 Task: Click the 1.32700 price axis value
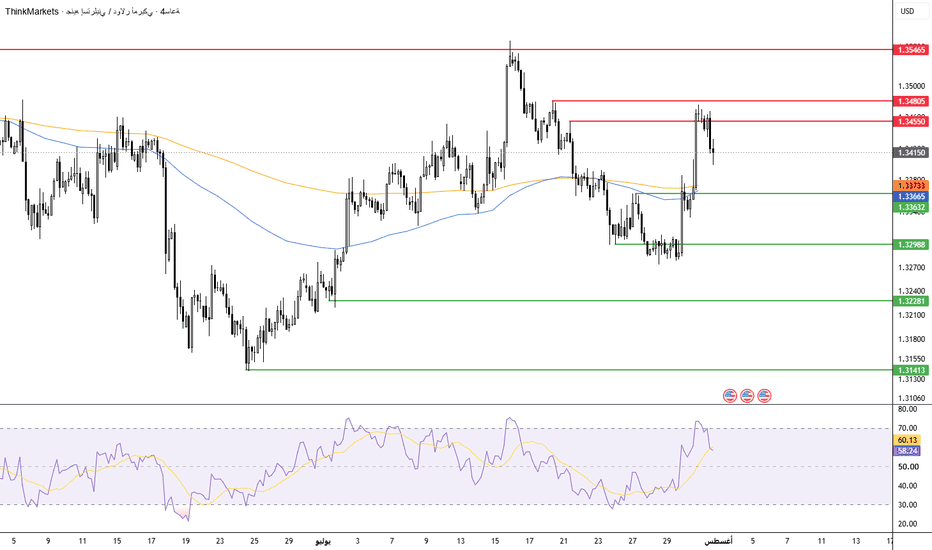(912, 268)
